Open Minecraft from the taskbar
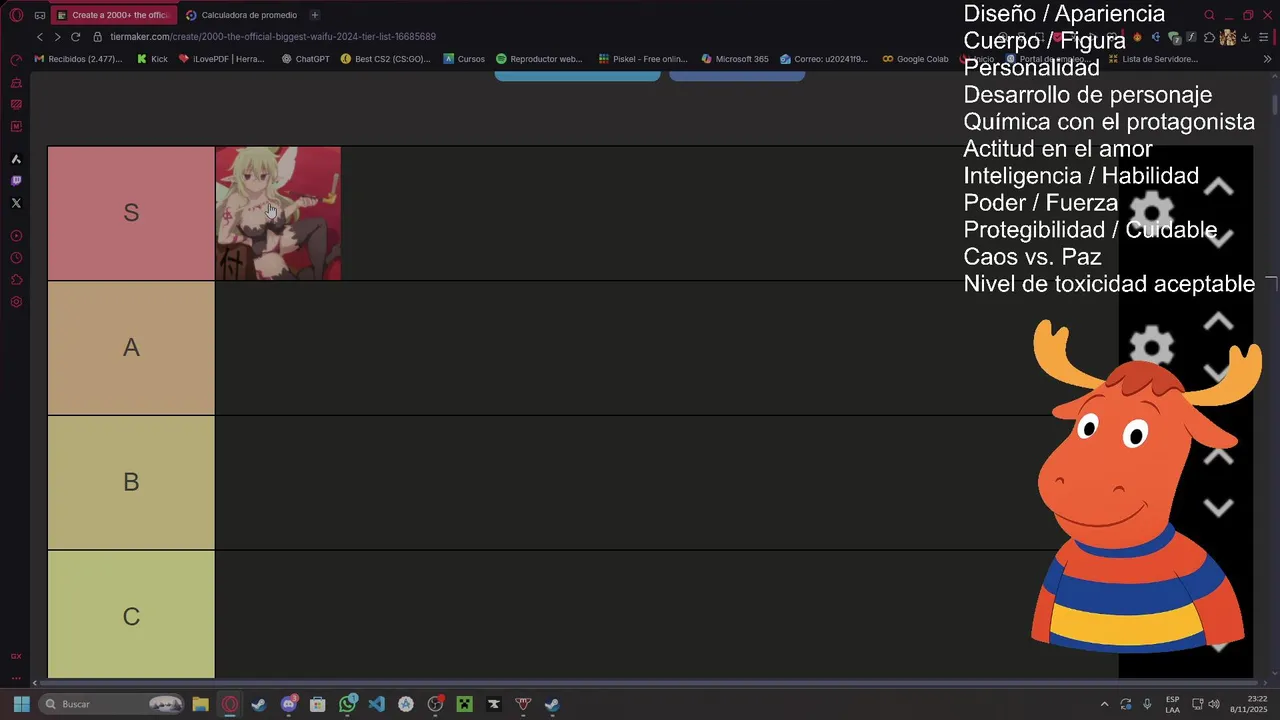This screenshot has width=1280, height=720. pyautogui.click(x=464, y=704)
